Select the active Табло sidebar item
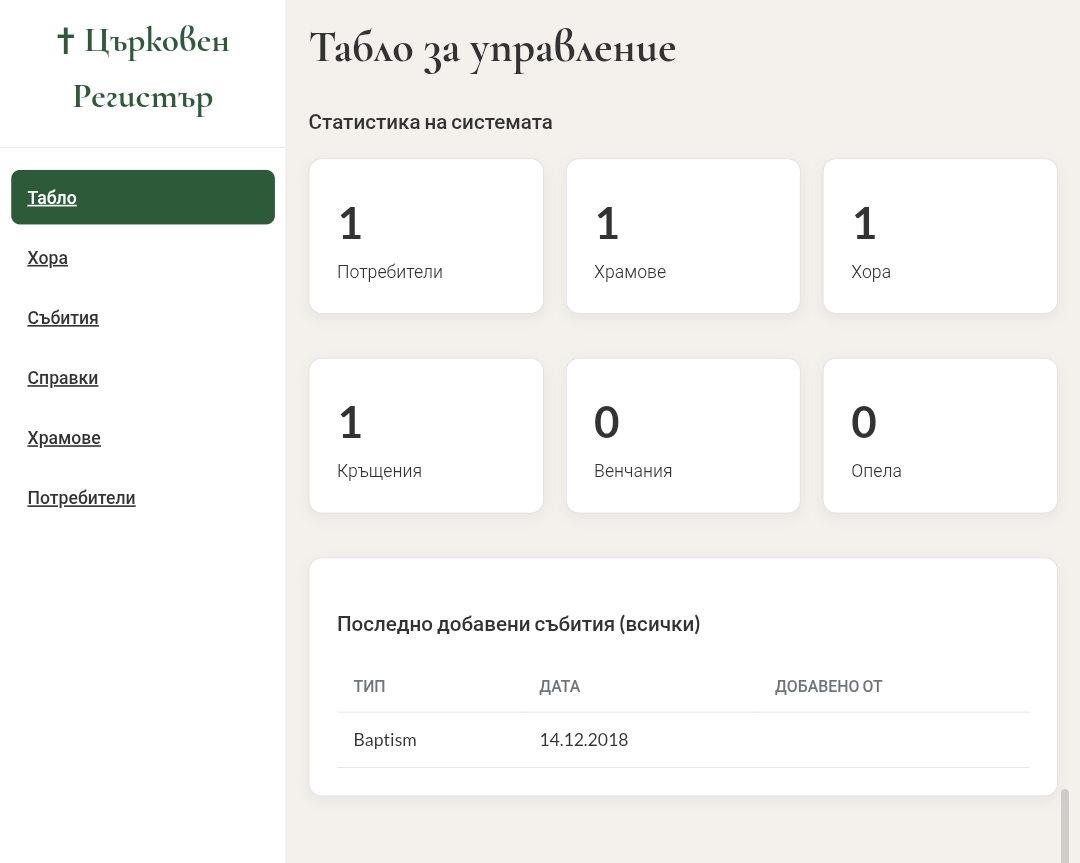 [52, 197]
